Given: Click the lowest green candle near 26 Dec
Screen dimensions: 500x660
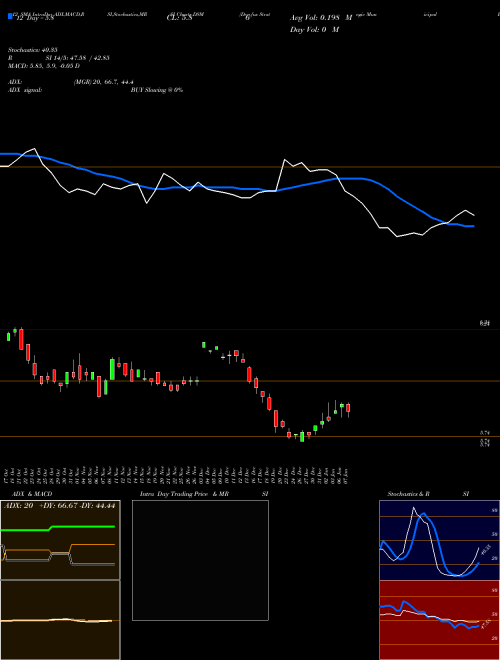Looking at the screenshot, I should pyautogui.click(x=302, y=436).
